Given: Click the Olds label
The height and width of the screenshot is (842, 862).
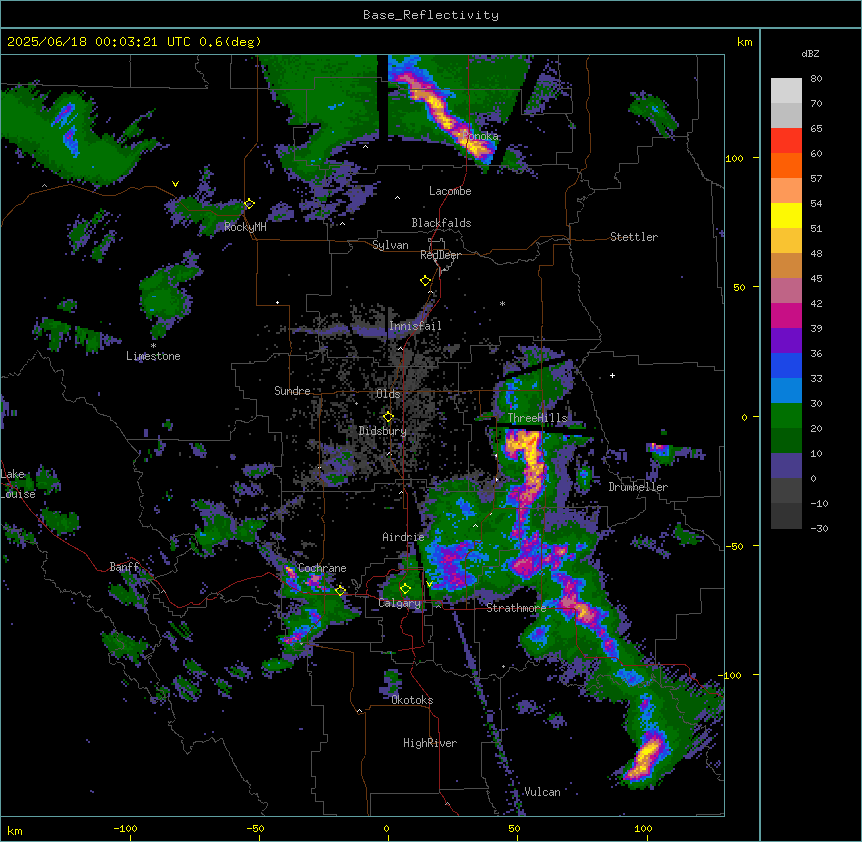Looking at the screenshot, I should (388, 394).
